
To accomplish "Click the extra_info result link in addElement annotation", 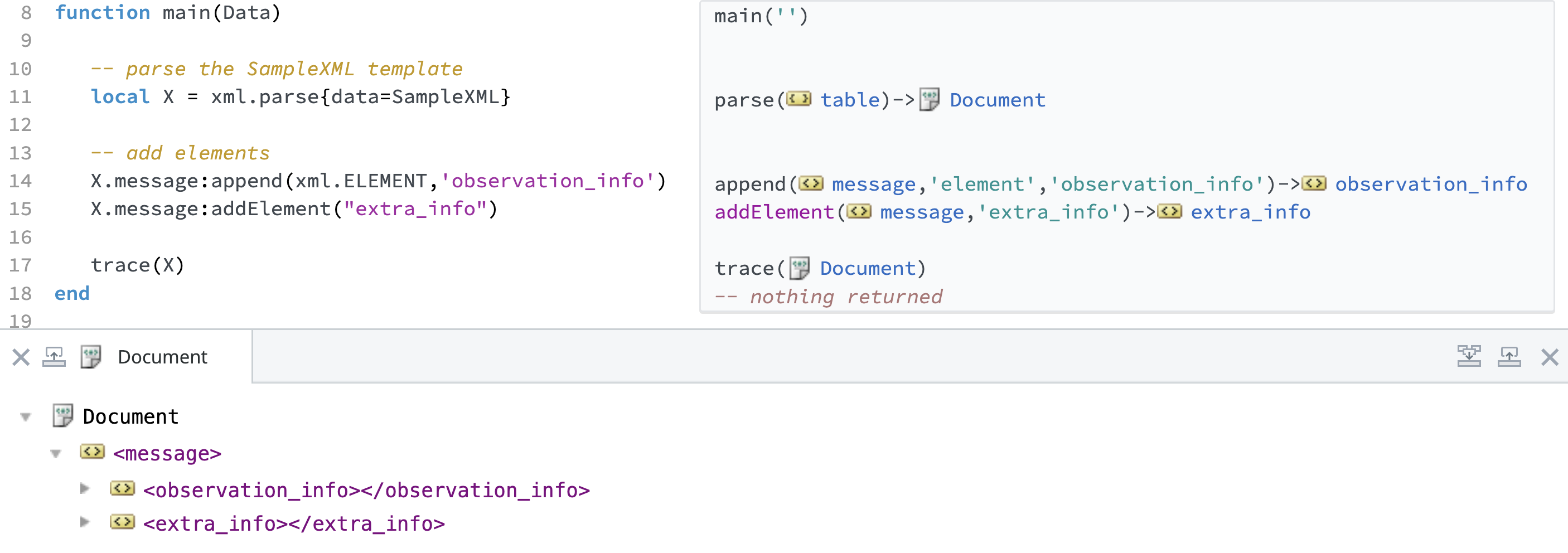I will tap(1250, 212).
